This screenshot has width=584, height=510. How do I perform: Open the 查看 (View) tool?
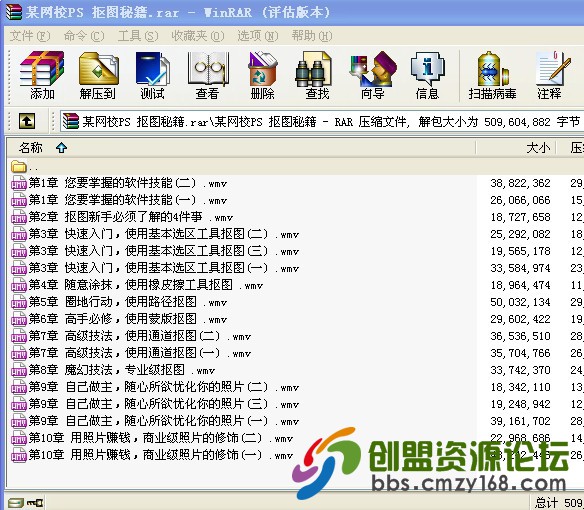pyautogui.click(x=207, y=76)
